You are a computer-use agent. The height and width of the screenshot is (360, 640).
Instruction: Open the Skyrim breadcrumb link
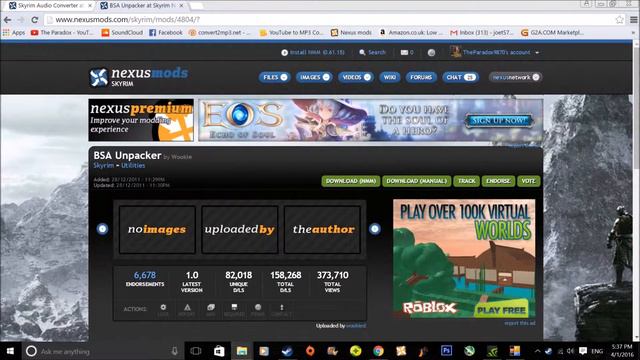point(104,166)
